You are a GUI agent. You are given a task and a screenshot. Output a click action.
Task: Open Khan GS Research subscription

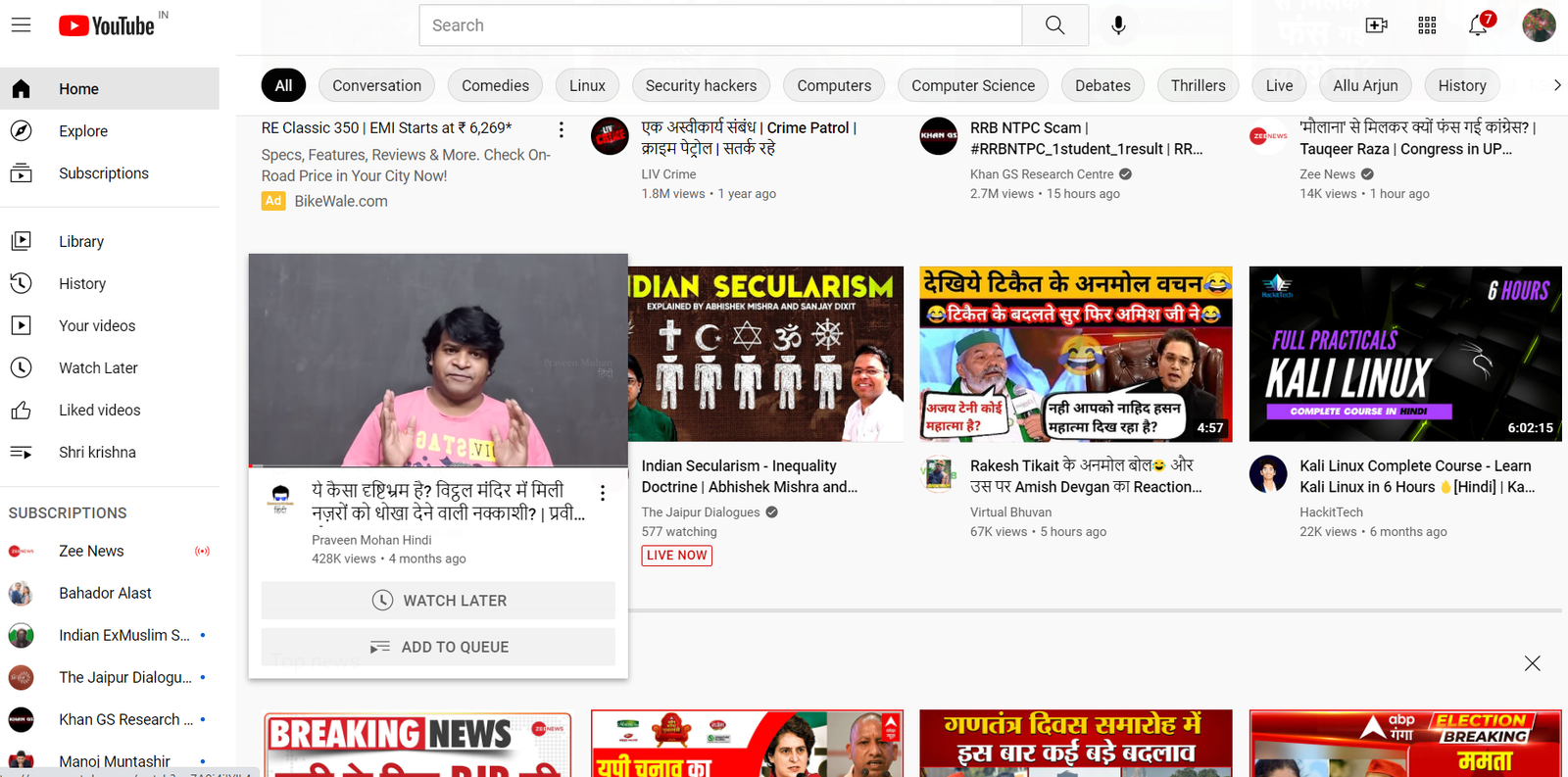(x=110, y=719)
